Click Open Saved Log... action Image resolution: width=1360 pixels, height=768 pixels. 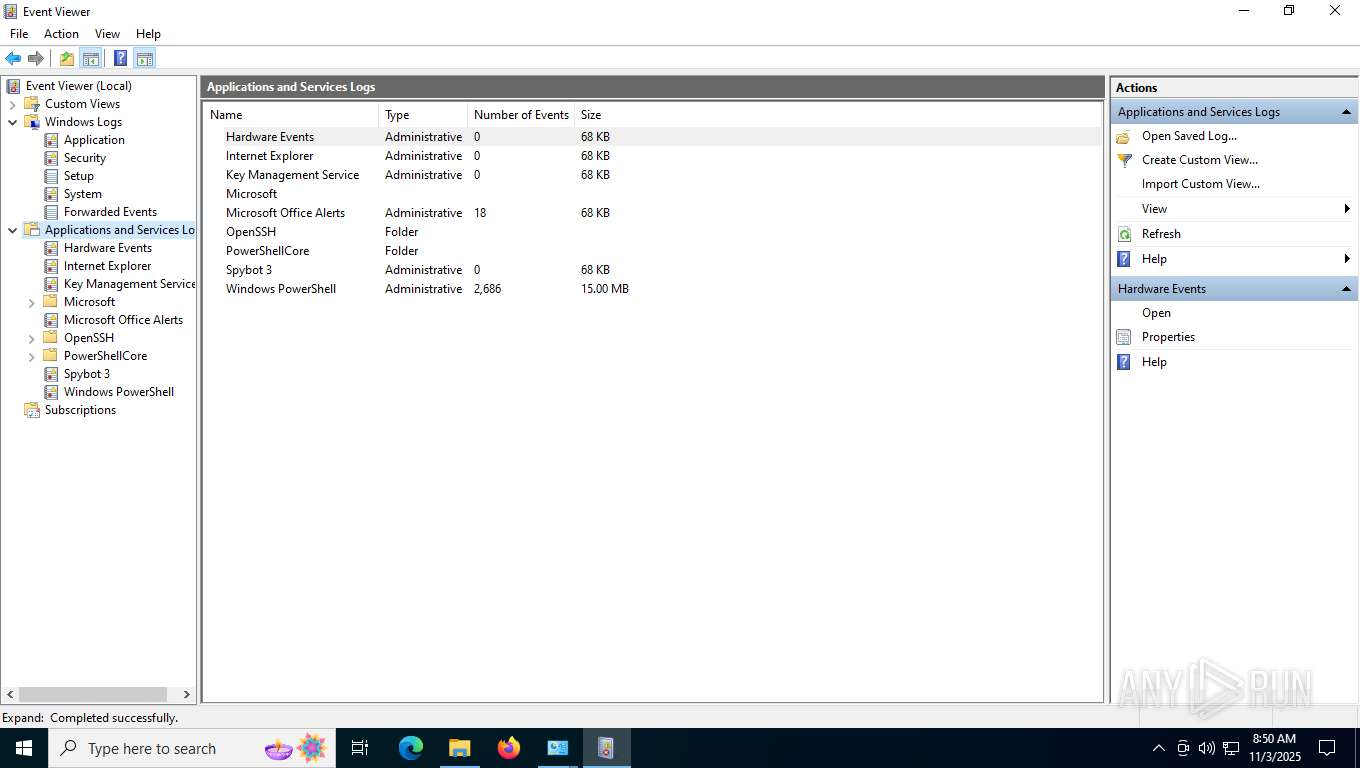tap(1189, 136)
